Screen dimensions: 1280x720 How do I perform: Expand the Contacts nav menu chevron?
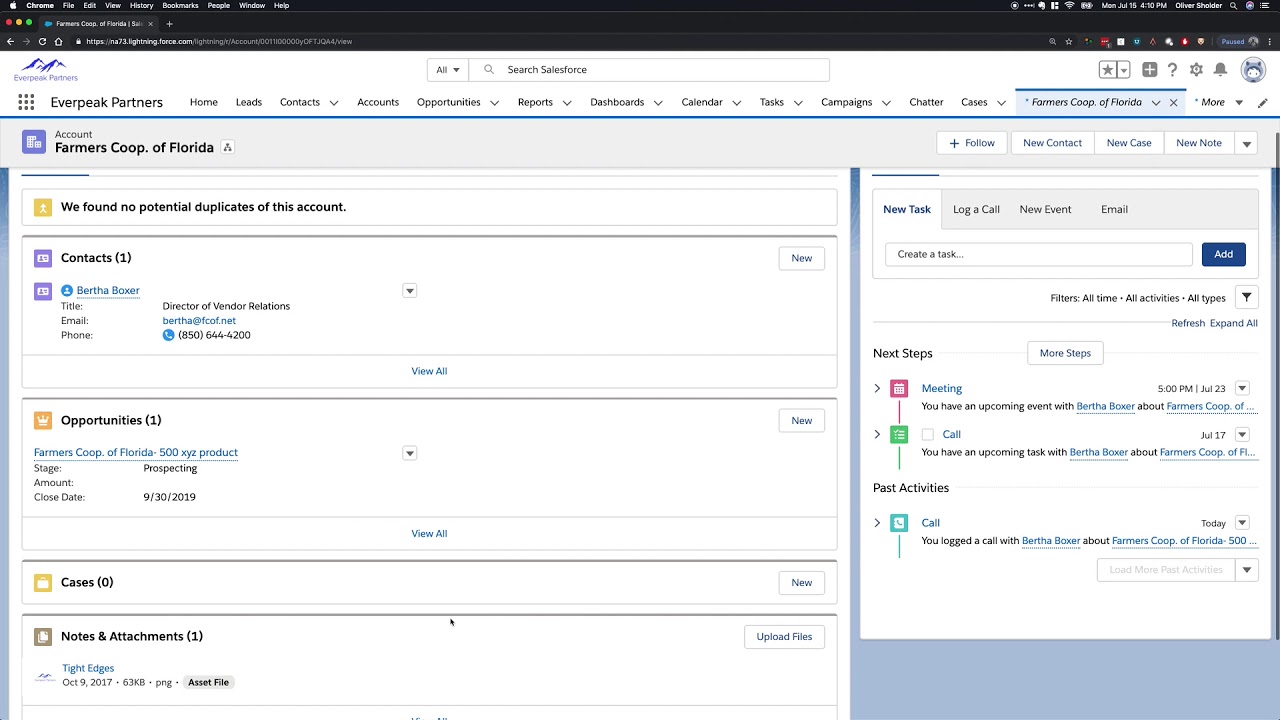(334, 102)
